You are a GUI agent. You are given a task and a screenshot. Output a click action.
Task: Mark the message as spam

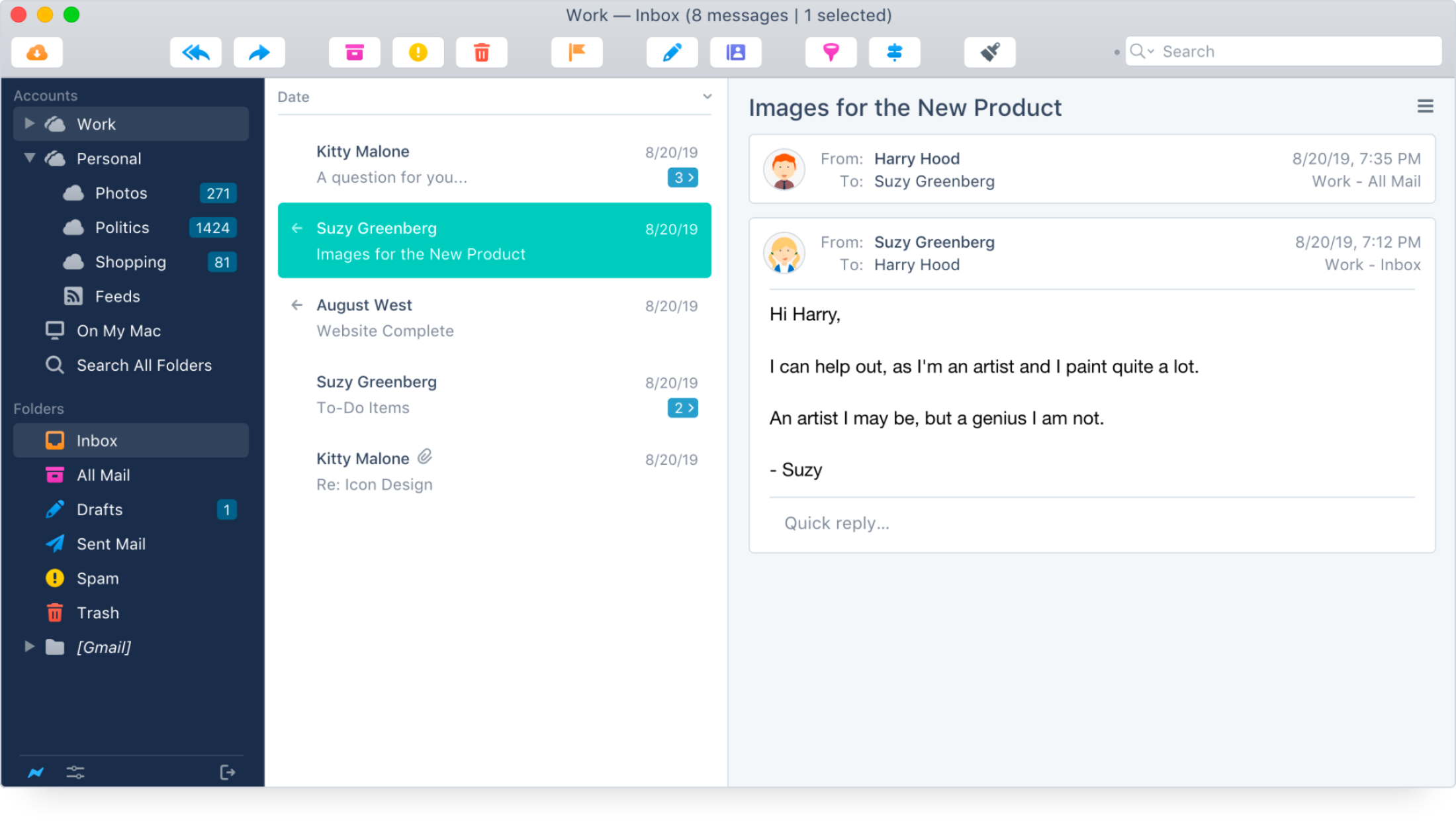[418, 52]
